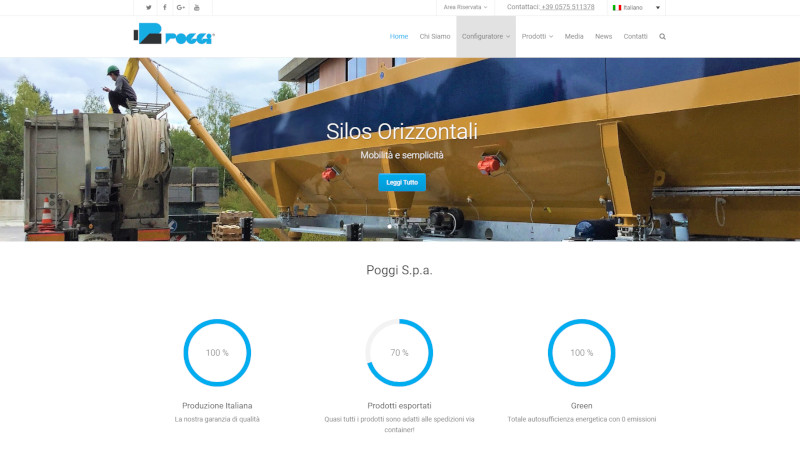Screen dimensions: 800x454
Task: Expand the Configuratore menu
Action: (x=486, y=37)
